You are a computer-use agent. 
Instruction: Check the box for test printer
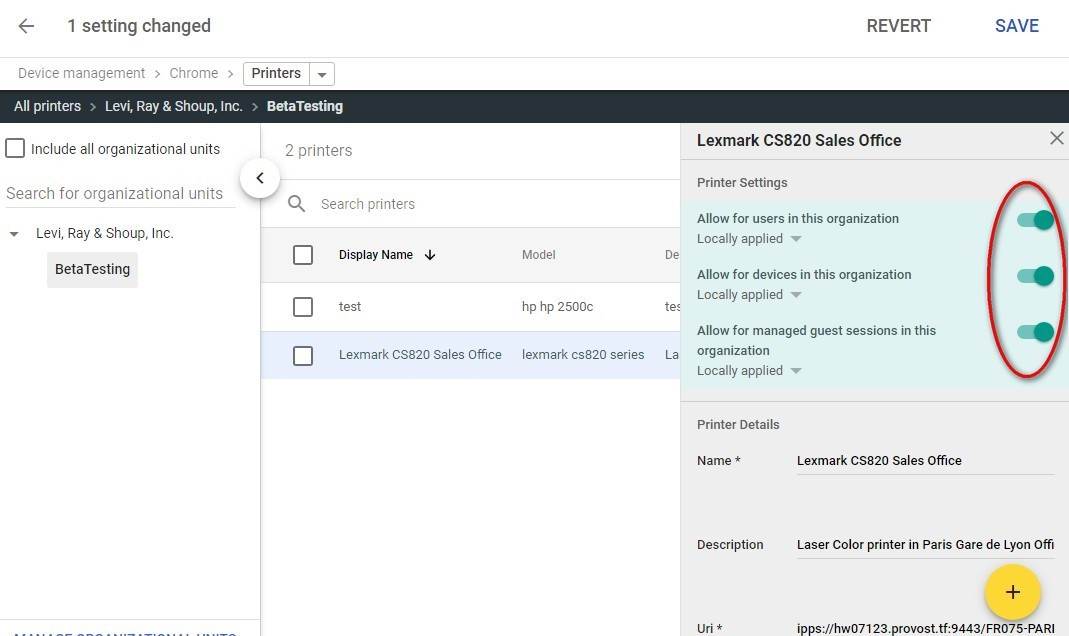point(303,307)
